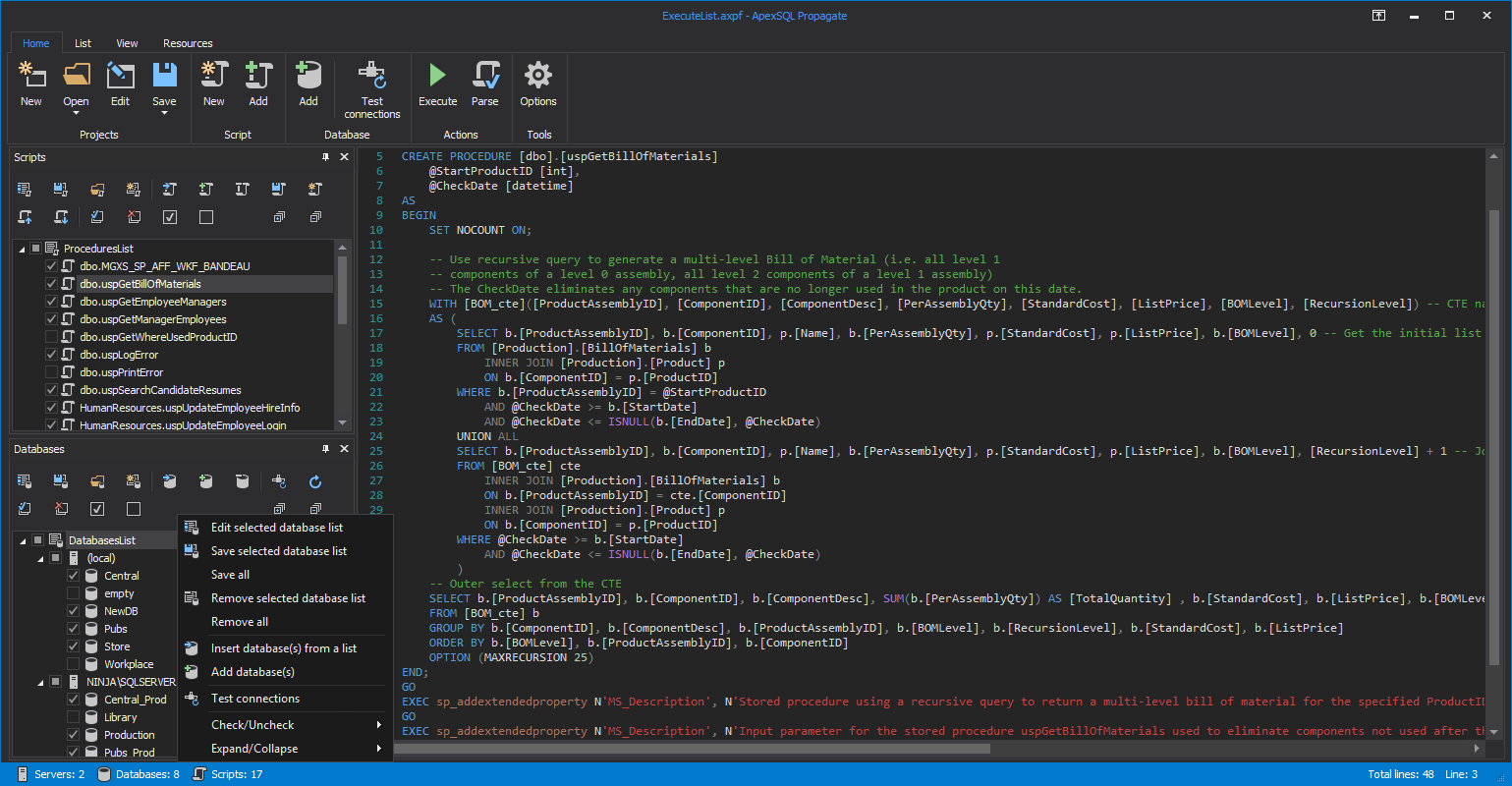Click red-X uncheck selected icon in Scripts panel
The width and height of the screenshot is (1512, 786).
point(134,217)
